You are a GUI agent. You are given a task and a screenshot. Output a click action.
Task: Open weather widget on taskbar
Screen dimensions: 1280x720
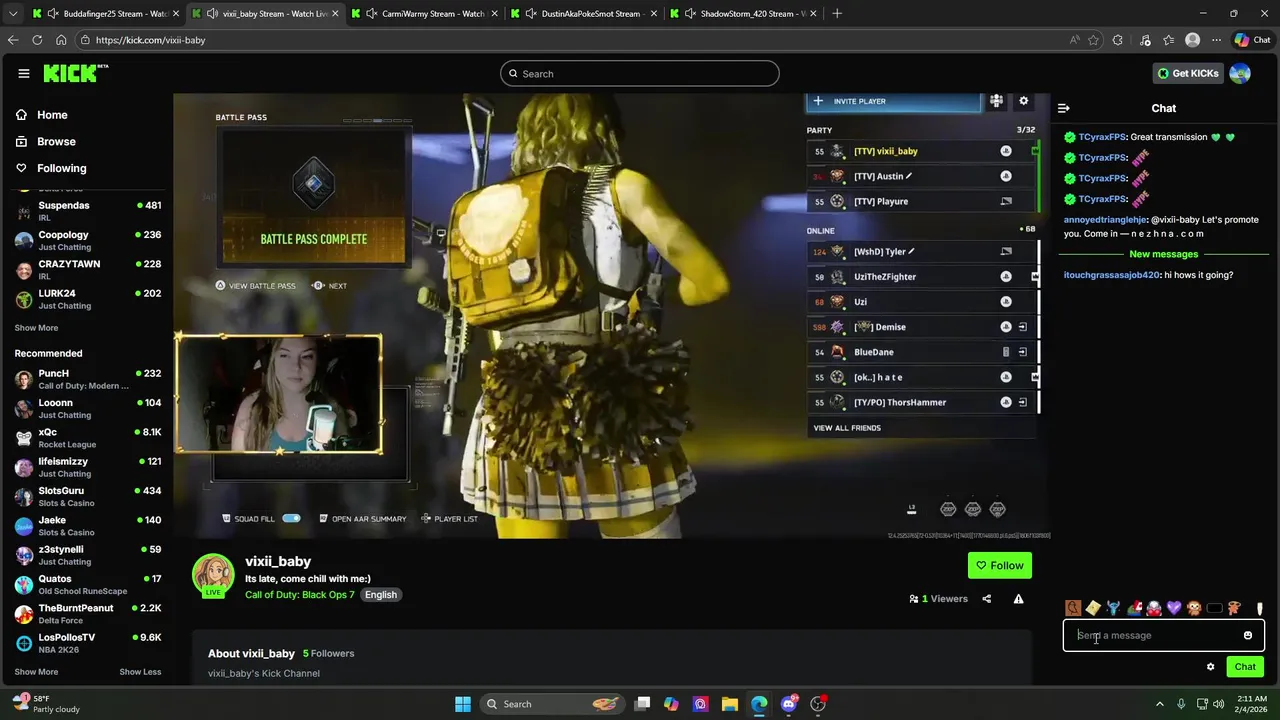45,704
